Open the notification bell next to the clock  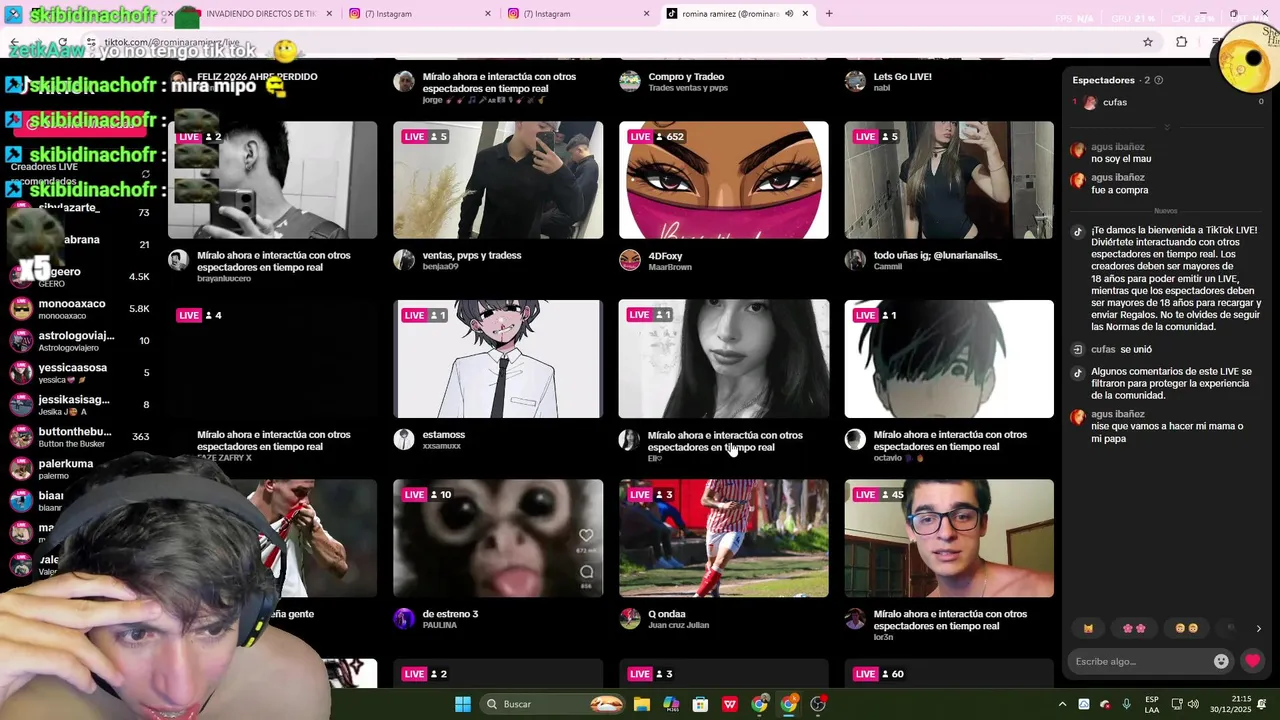pos(1262,704)
